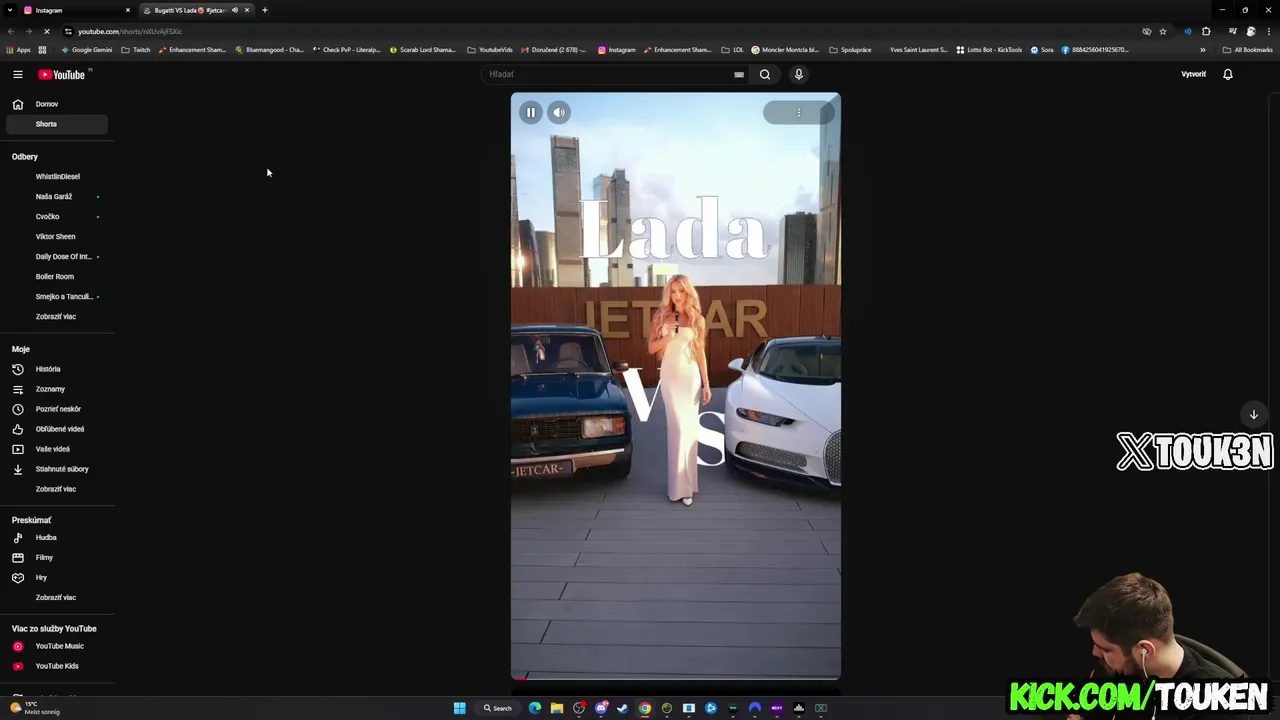Click the address bar URL
This screenshot has width=1280, height=720.
(x=130, y=31)
